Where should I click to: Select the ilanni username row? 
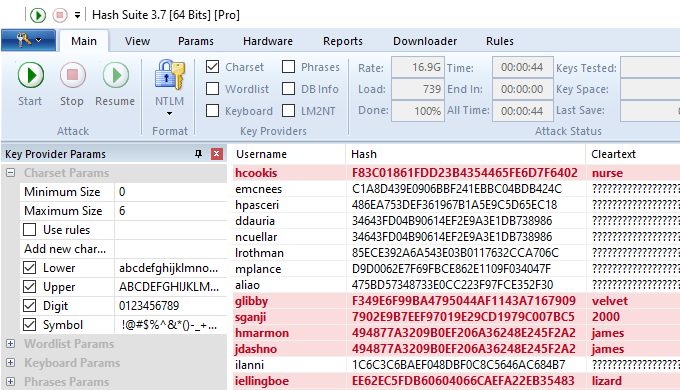(x=249, y=365)
